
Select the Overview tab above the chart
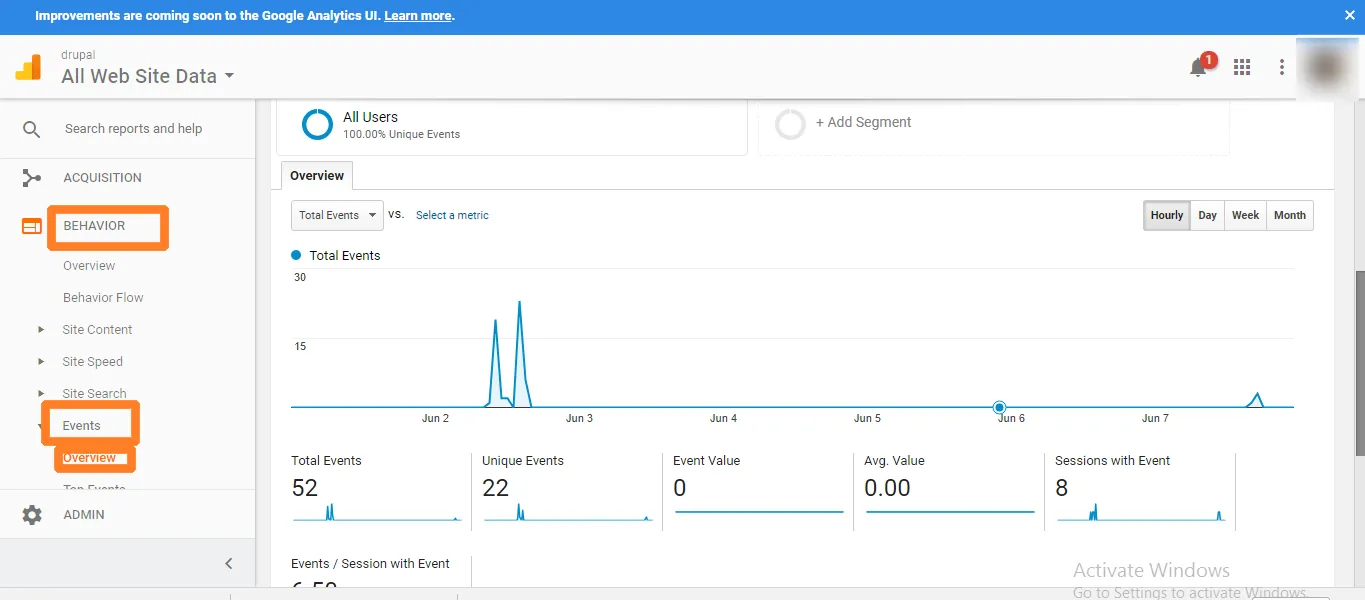(x=317, y=176)
